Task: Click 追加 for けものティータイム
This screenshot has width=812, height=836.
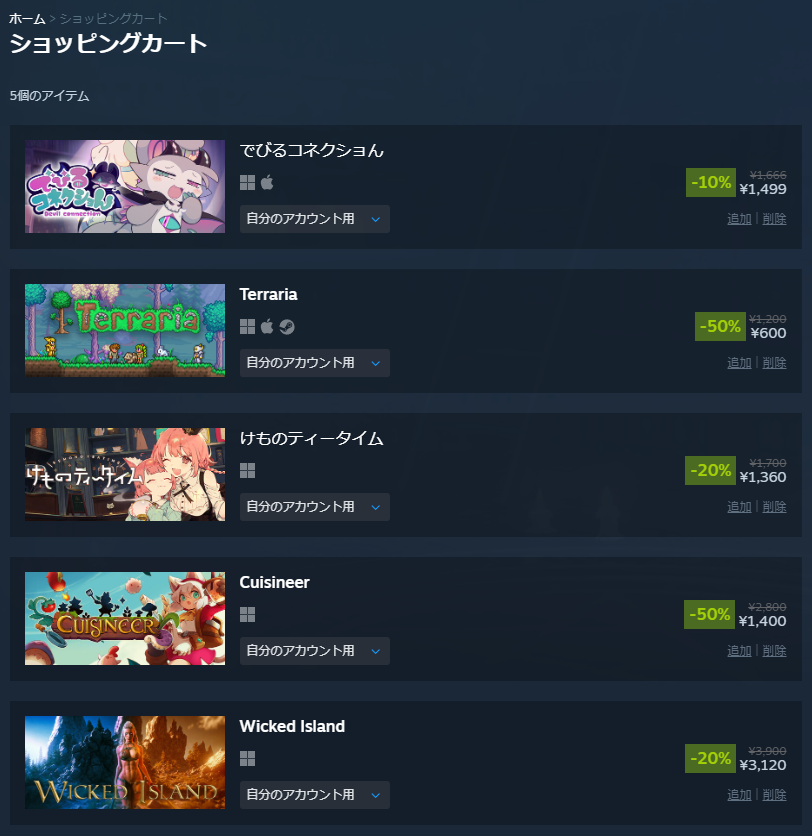Action: 739,507
